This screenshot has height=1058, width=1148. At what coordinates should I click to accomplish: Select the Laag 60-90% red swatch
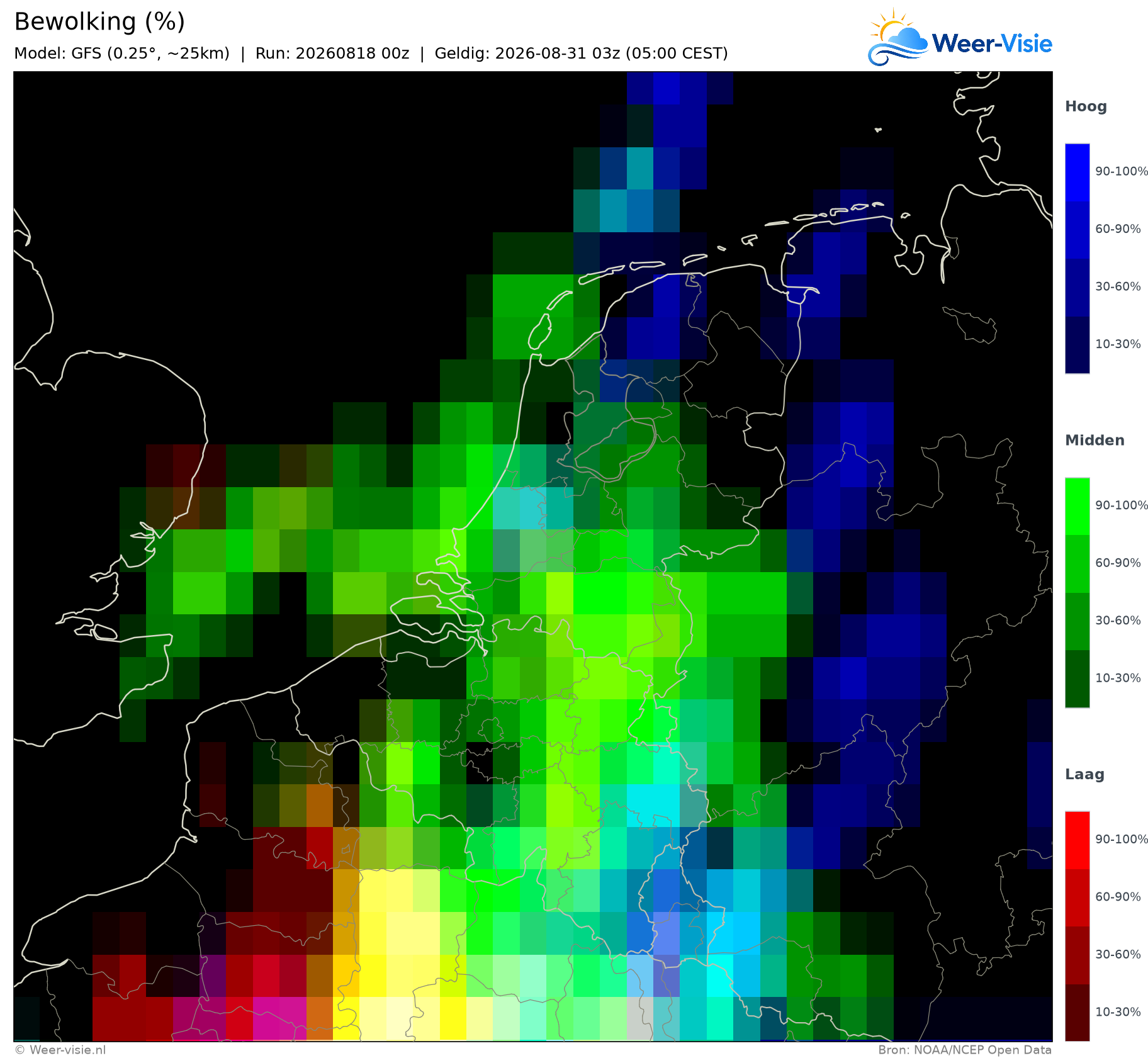(x=1077, y=898)
